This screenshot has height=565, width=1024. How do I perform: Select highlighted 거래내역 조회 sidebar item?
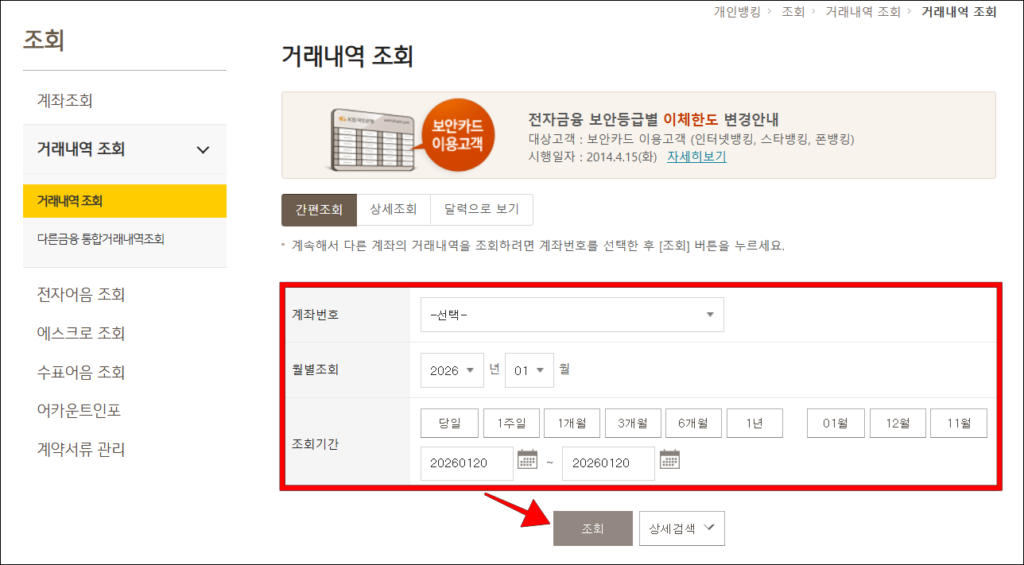(x=125, y=201)
